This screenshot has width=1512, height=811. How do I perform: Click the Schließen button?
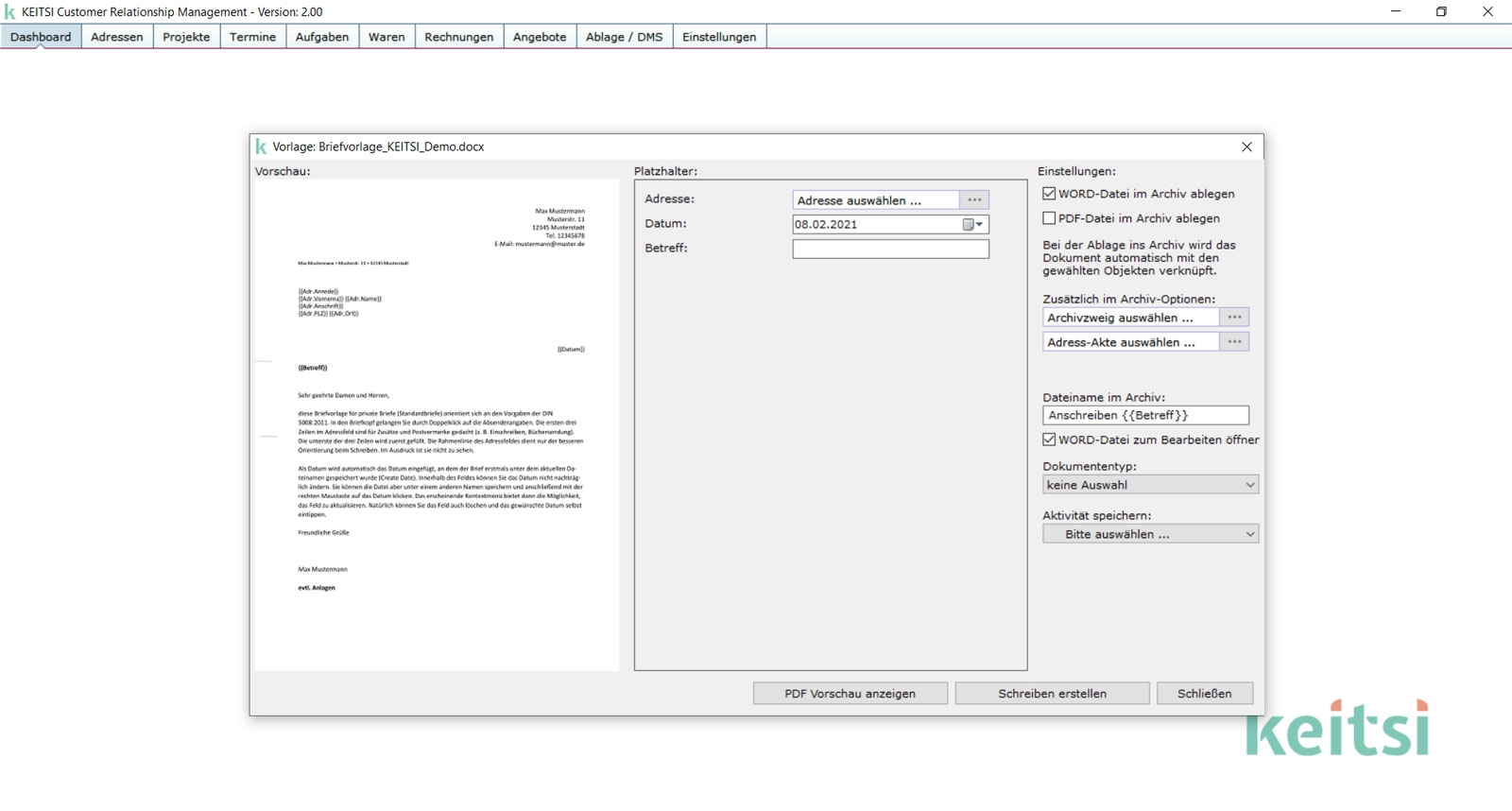point(1204,694)
